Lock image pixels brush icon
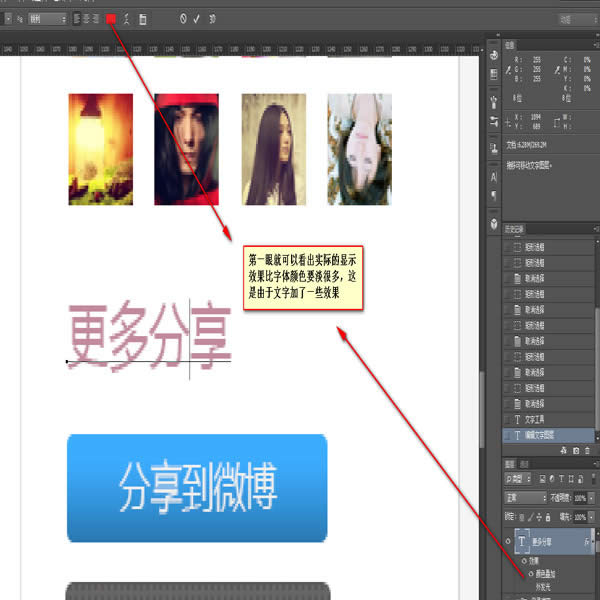The height and width of the screenshot is (600, 600). click(x=530, y=517)
